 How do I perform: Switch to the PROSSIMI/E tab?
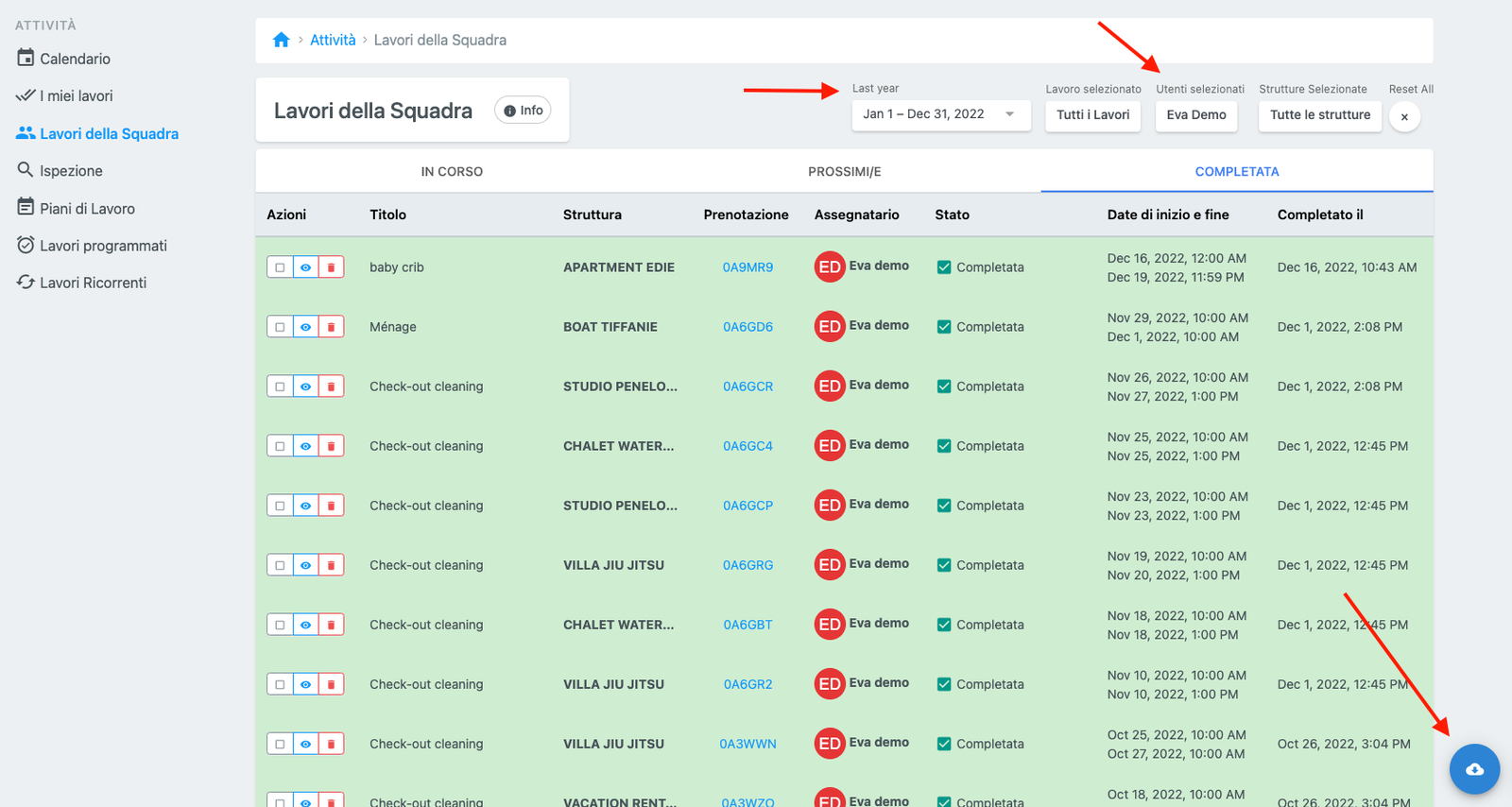(844, 172)
